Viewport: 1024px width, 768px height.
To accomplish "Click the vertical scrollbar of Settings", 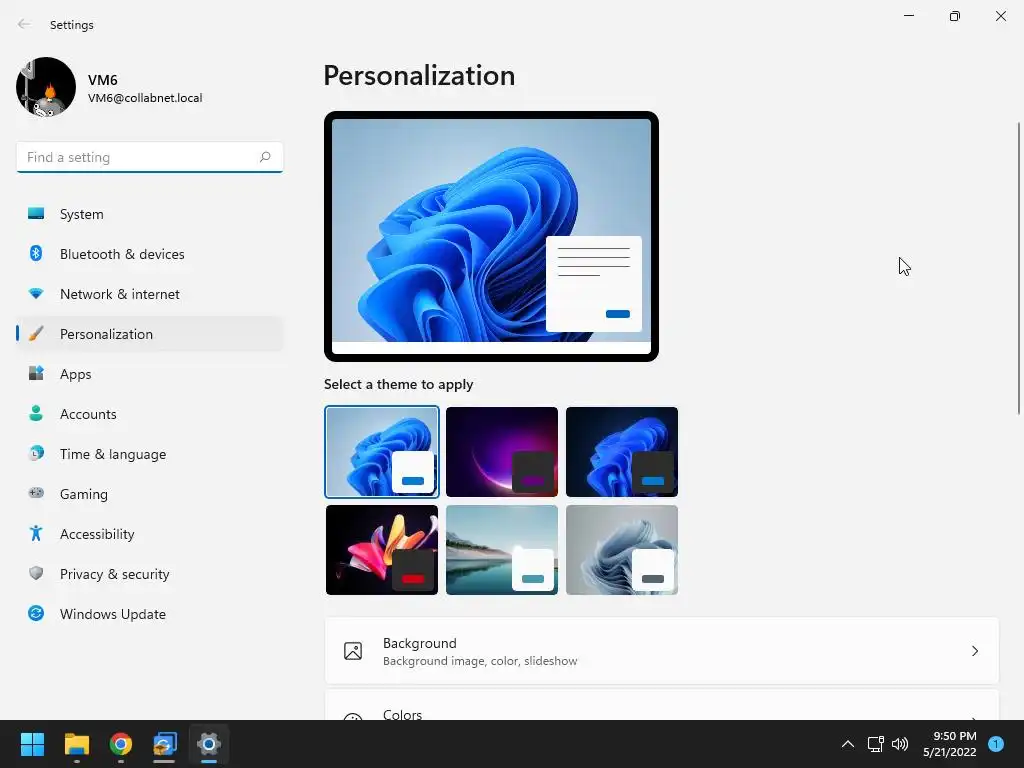I will coord(1019,268).
